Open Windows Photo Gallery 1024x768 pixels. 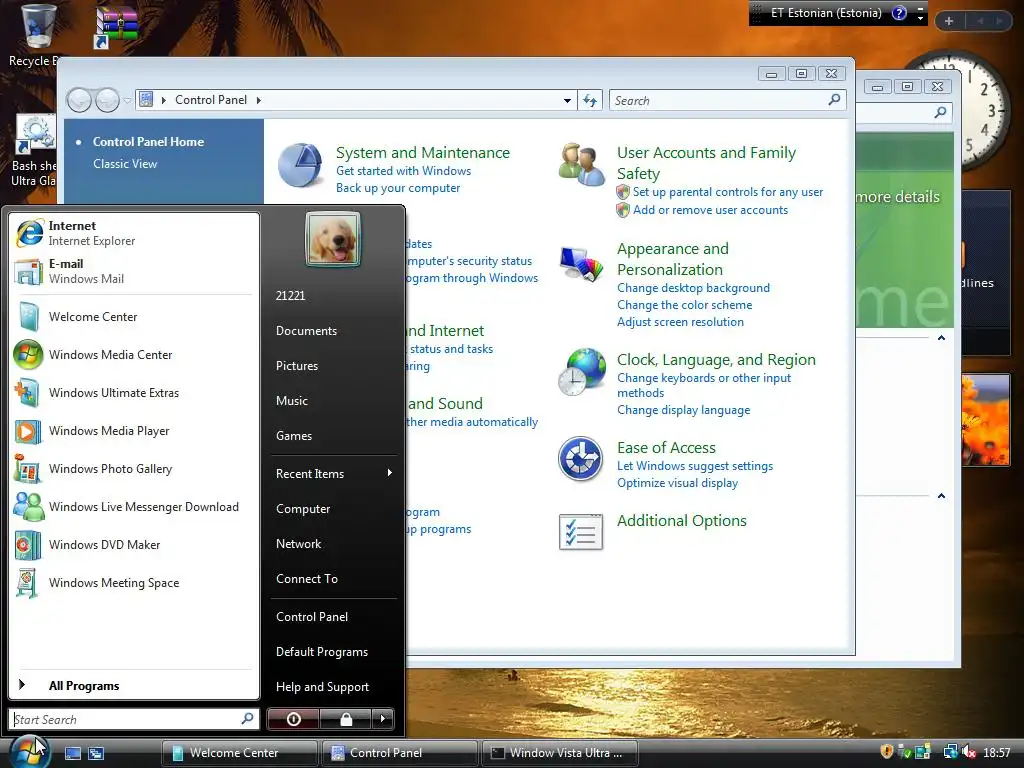134,469
